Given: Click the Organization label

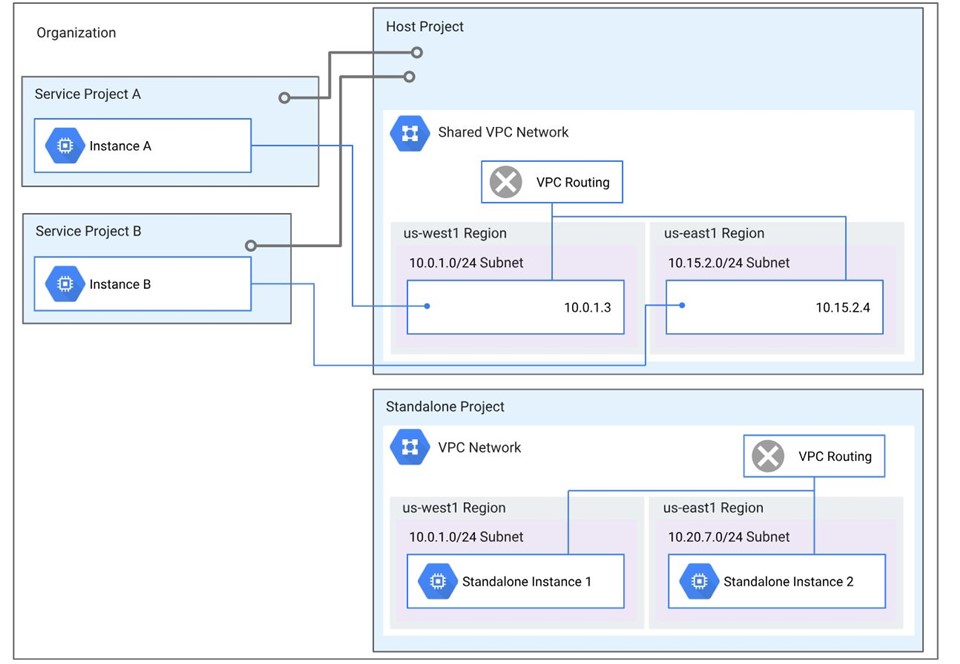Looking at the screenshot, I should point(76,33).
